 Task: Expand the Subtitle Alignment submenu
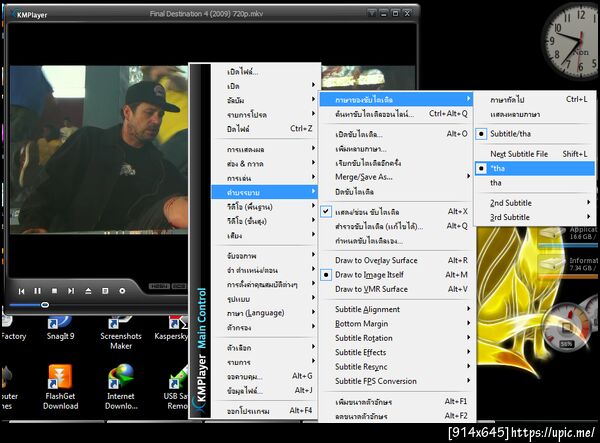click(396, 309)
